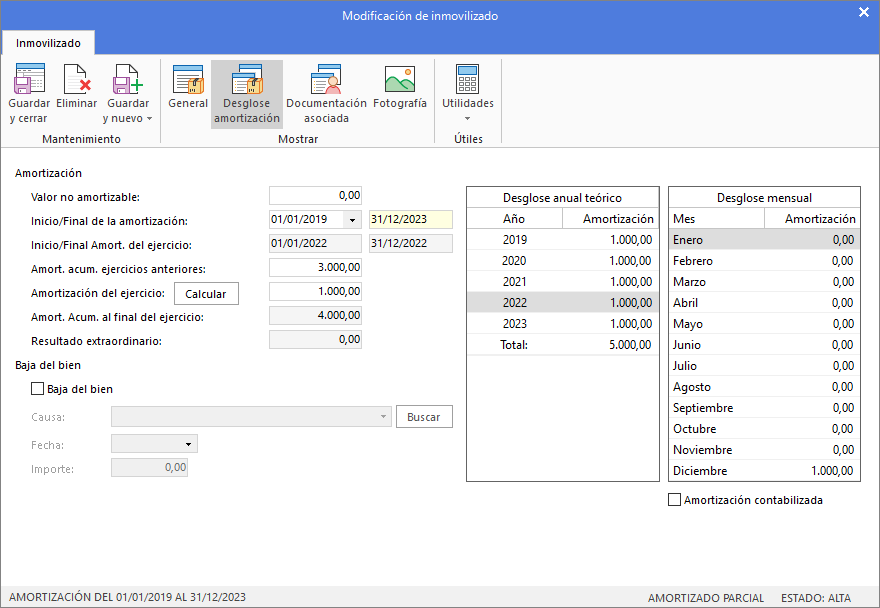880x608 pixels.
Task: Click Amortización header in monthly table
Action: 812,218
